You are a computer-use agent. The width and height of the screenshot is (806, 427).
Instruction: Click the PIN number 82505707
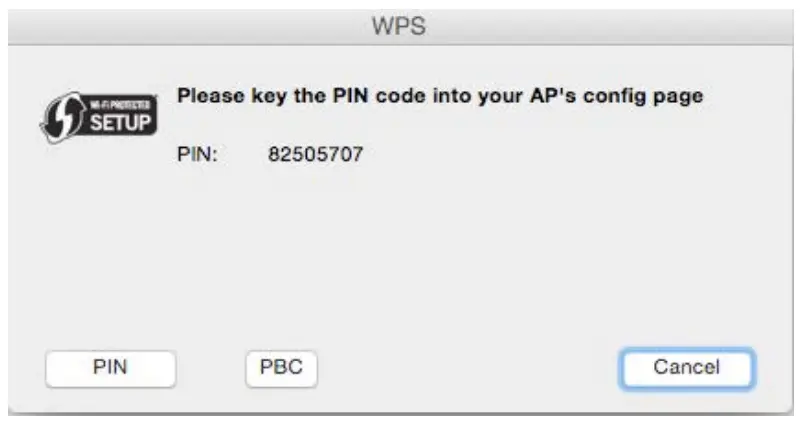point(316,155)
